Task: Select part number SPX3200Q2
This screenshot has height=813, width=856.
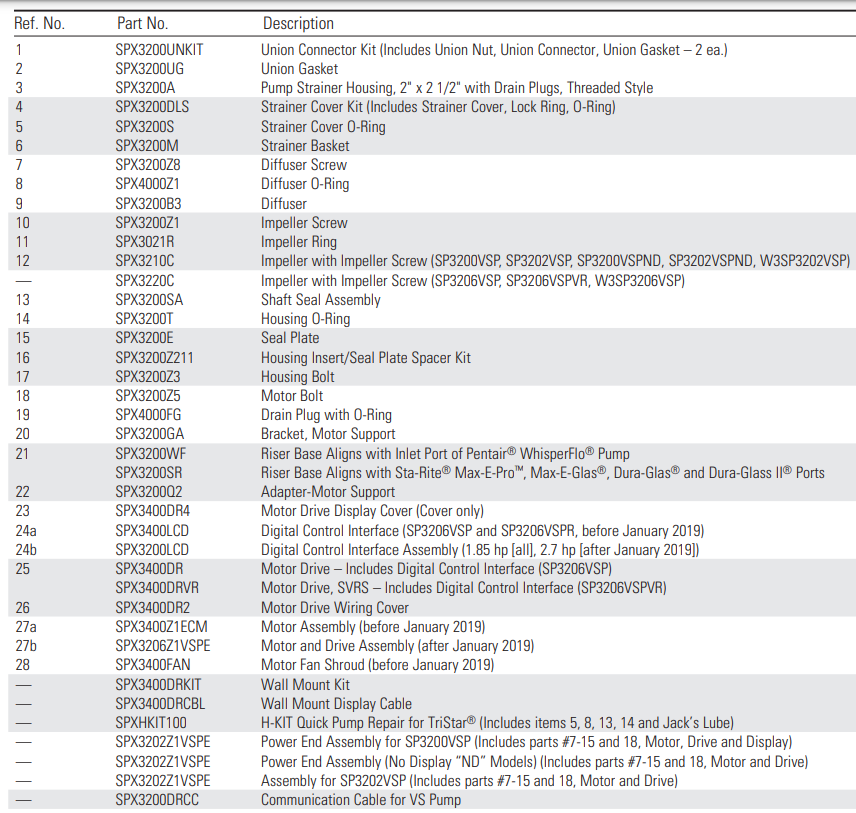Action: [x=148, y=492]
